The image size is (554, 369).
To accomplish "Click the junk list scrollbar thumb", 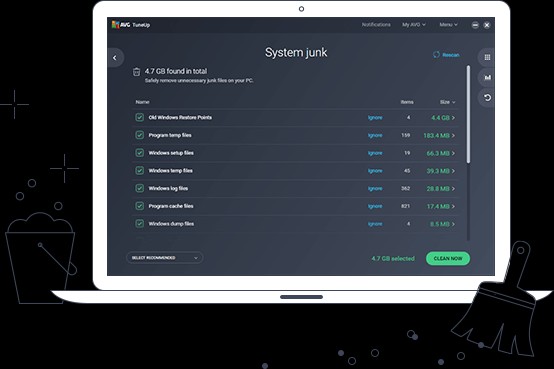I will click(468, 114).
